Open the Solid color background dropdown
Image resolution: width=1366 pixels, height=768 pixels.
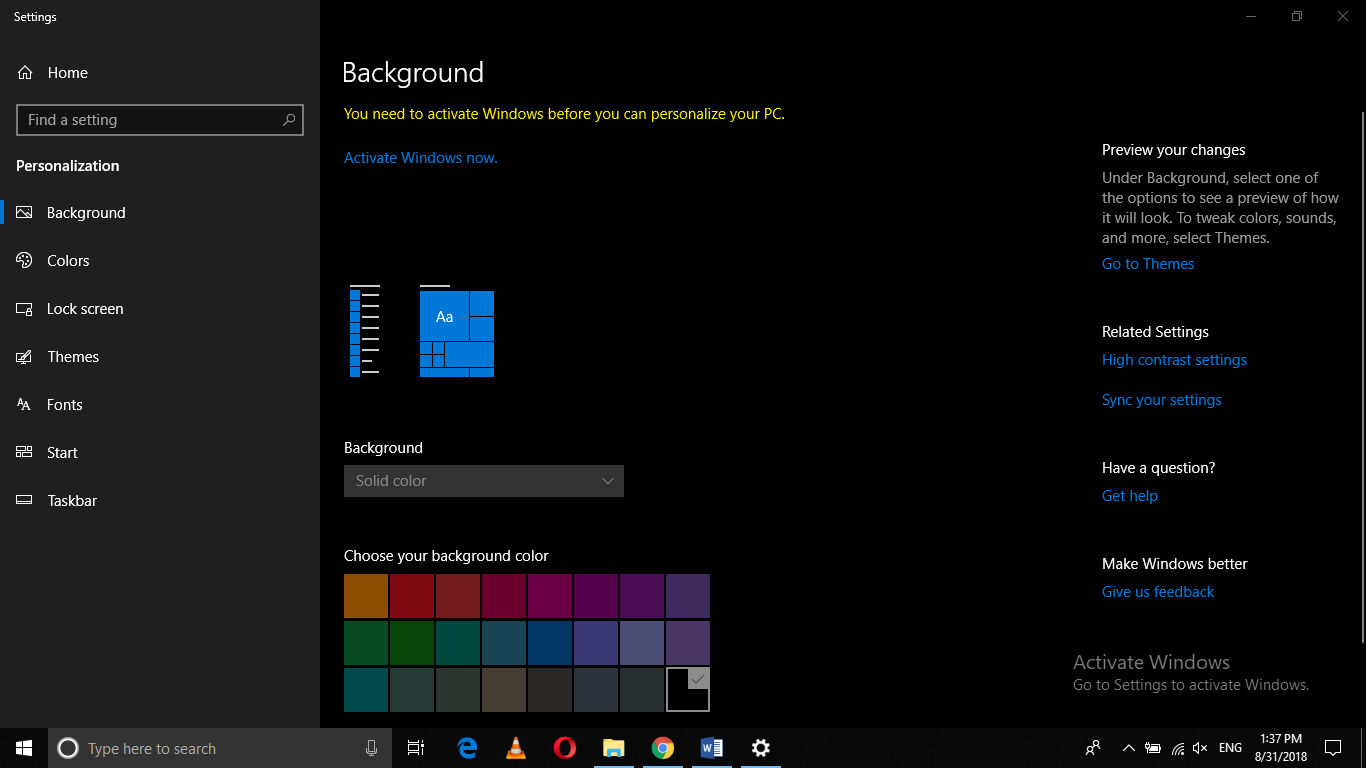coord(484,481)
